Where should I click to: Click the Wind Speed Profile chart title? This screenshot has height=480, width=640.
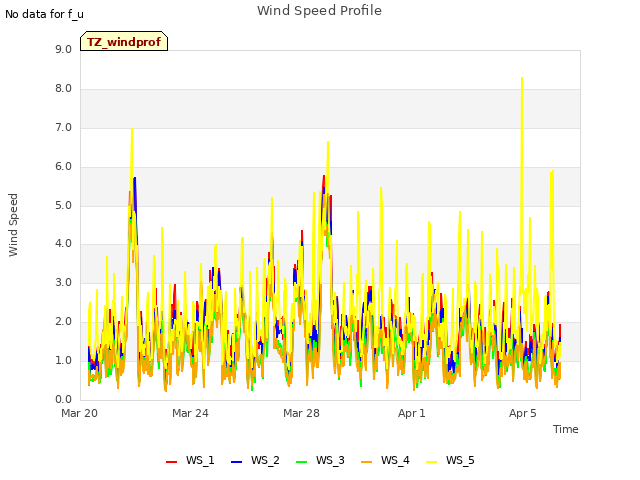(319, 11)
